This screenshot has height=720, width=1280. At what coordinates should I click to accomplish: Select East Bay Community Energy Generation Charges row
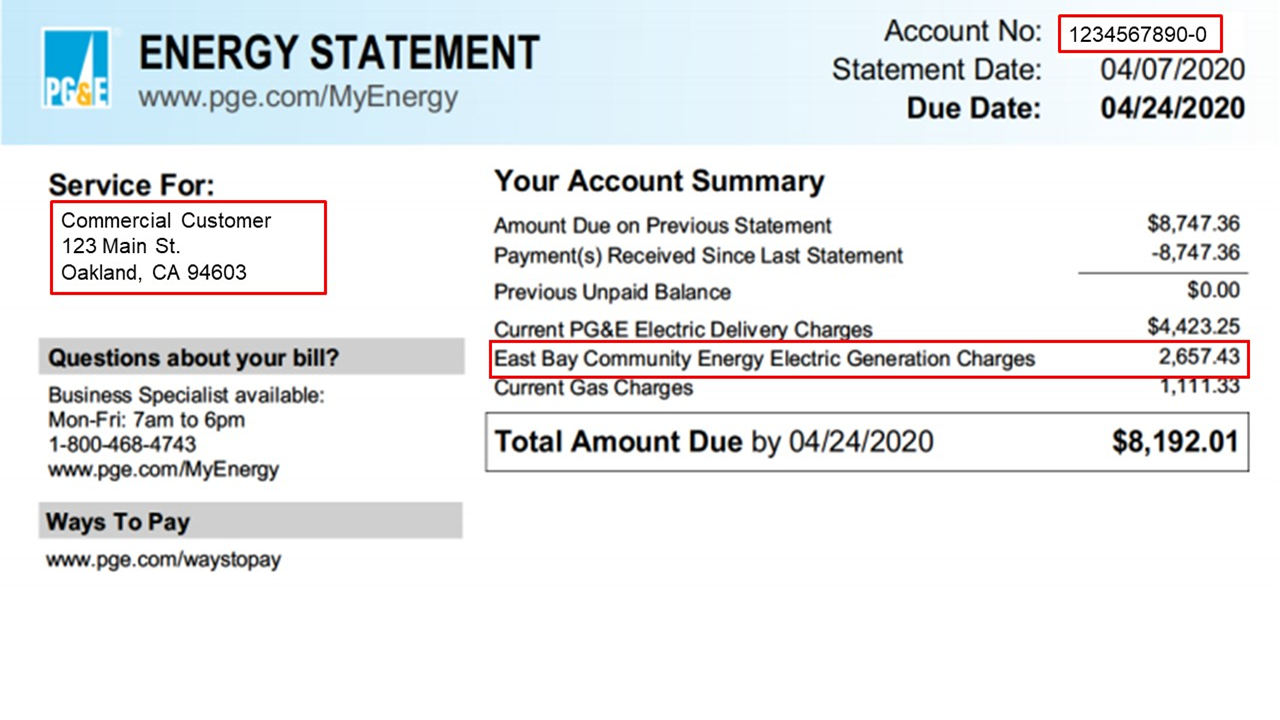pos(870,358)
